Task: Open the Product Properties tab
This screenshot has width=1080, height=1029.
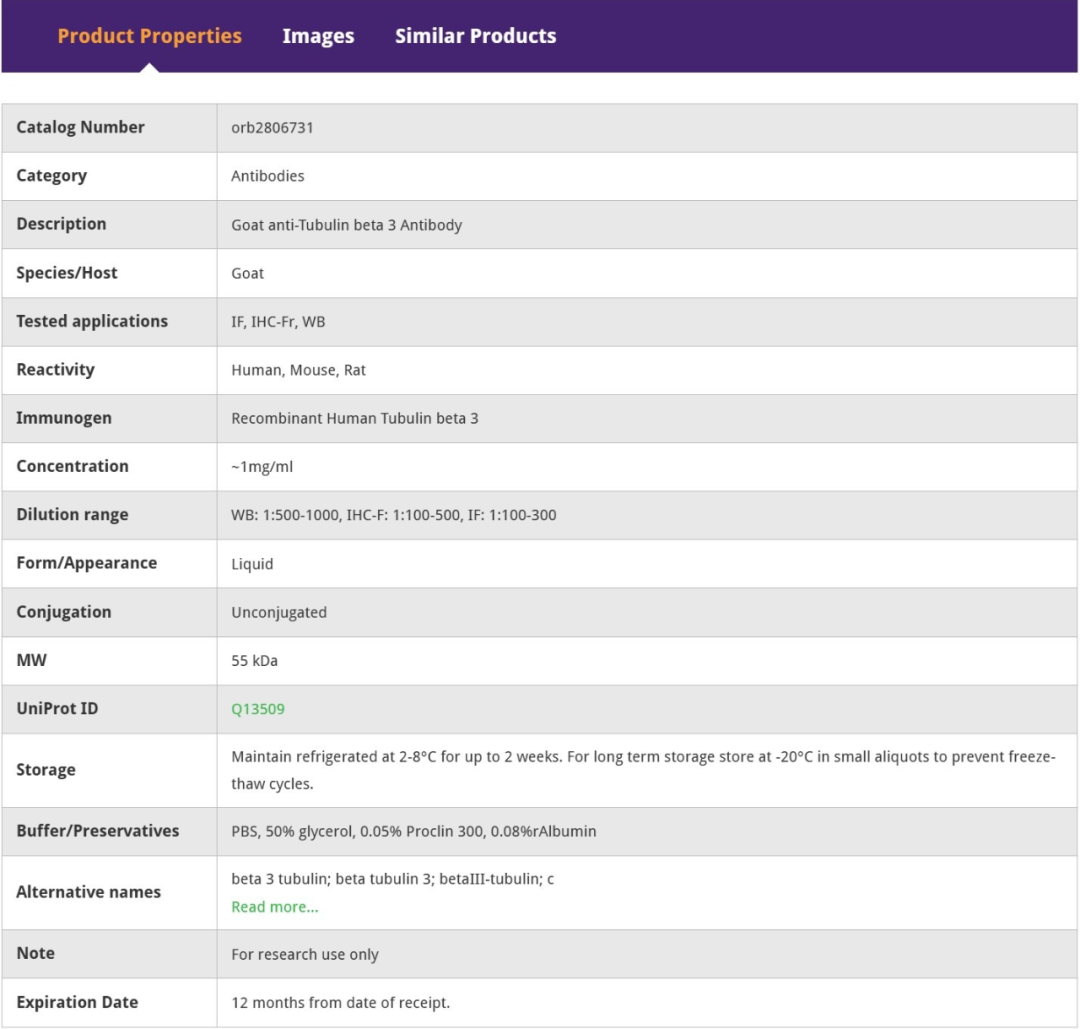Action: point(149,36)
